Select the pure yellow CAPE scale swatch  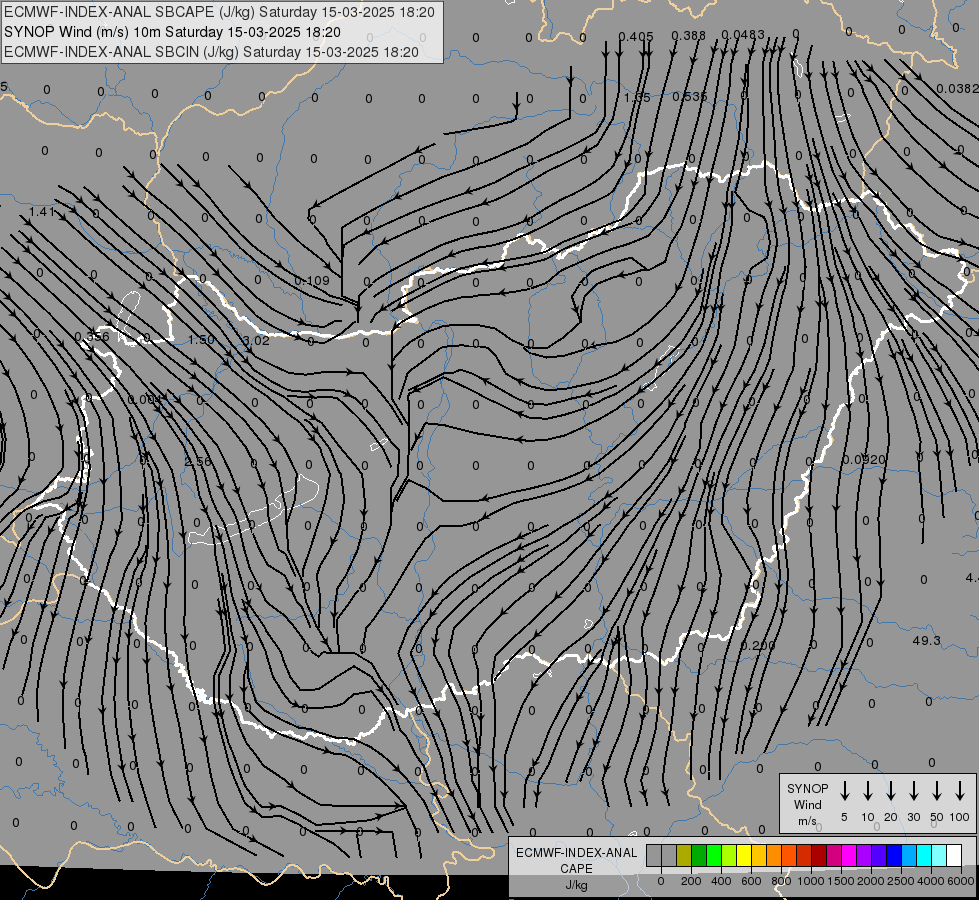[x=744, y=855]
